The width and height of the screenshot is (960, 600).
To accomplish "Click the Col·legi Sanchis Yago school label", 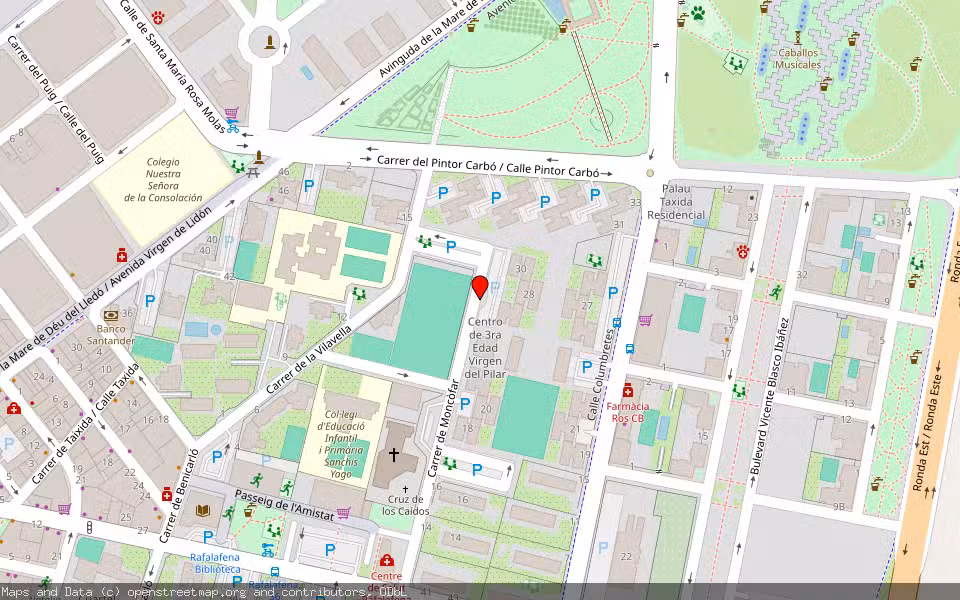I will point(341,443).
